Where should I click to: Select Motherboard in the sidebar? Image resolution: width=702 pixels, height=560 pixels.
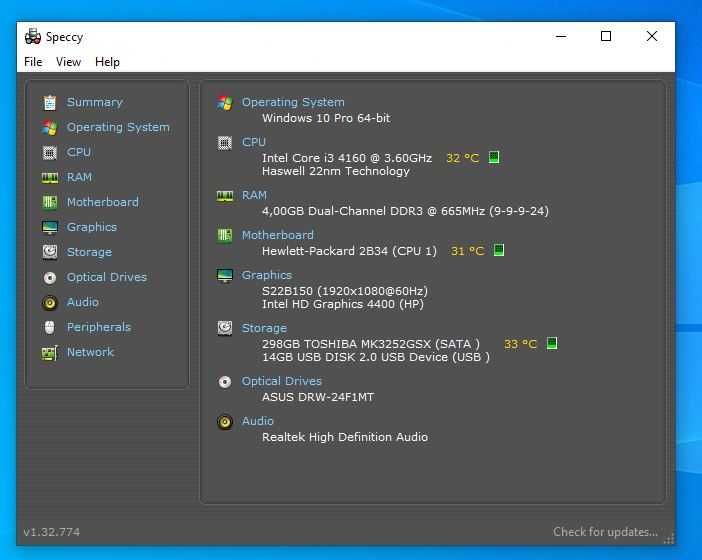(x=103, y=202)
